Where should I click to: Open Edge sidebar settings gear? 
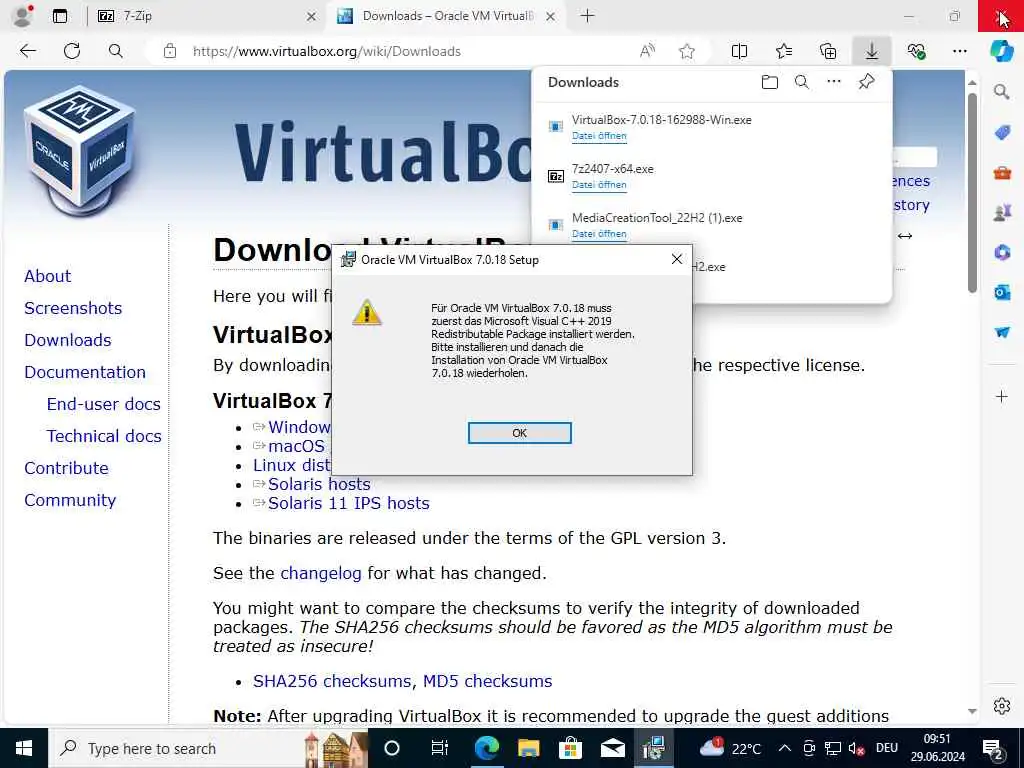(1002, 706)
